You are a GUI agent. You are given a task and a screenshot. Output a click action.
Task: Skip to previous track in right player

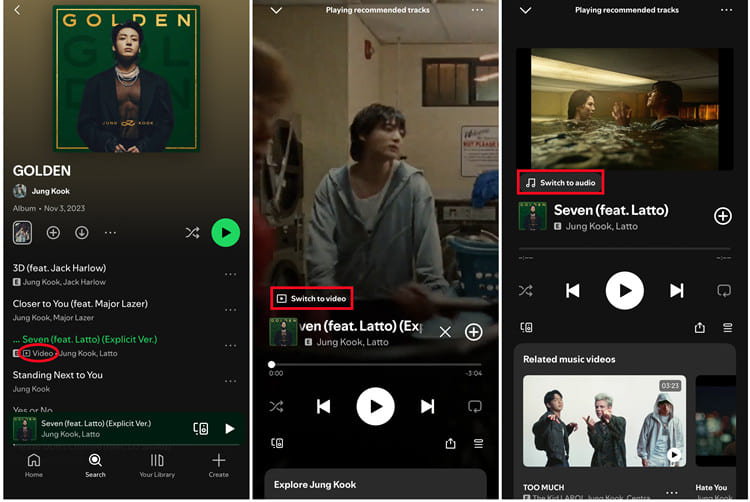573,291
